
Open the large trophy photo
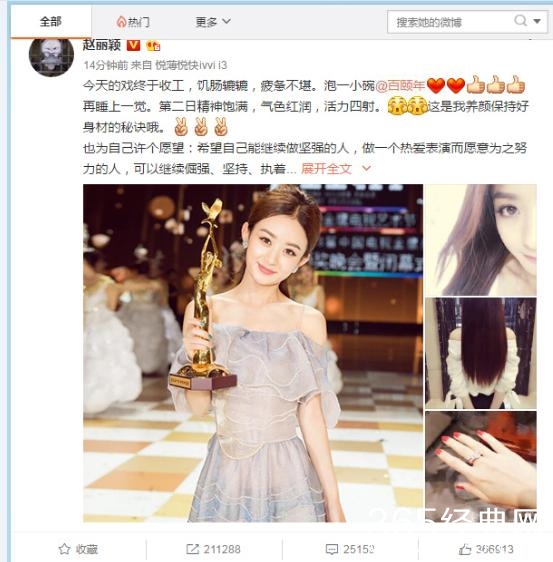click(253, 353)
